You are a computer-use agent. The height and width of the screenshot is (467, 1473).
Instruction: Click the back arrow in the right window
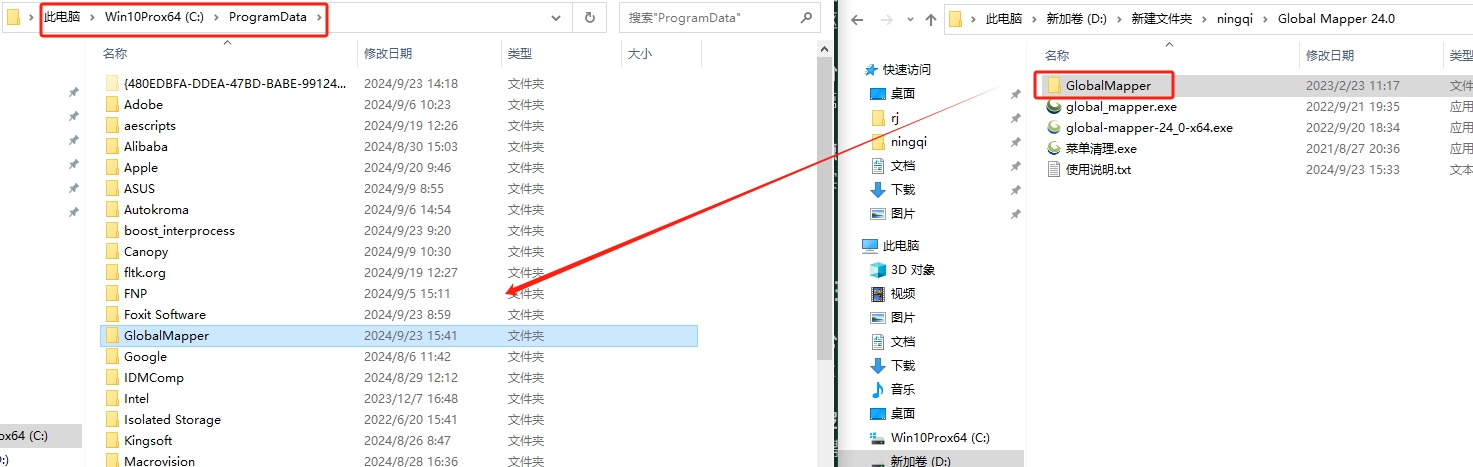(x=857, y=19)
